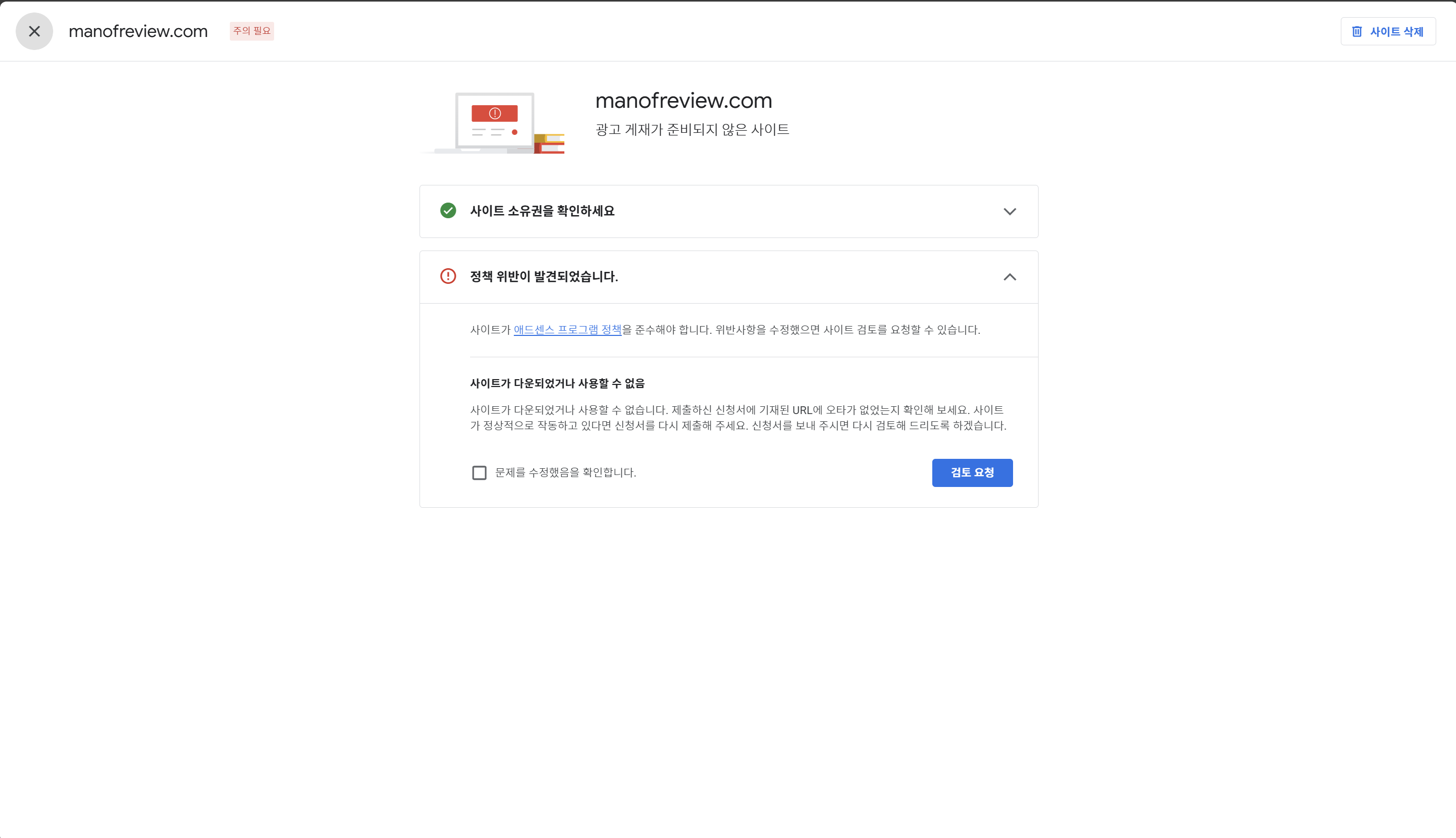This screenshot has width=1456, height=838.
Task: Click the '정책 위반이 발견되었습니다.' header title
Action: point(544,277)
